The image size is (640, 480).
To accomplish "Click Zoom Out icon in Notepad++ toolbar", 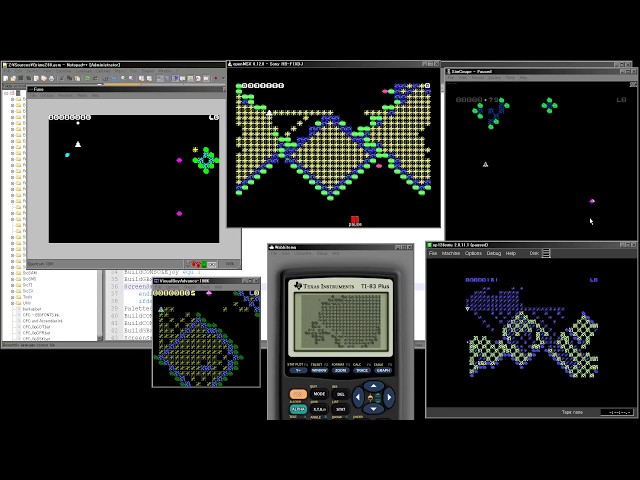I will pyautogui.click(x=131, y=78).
